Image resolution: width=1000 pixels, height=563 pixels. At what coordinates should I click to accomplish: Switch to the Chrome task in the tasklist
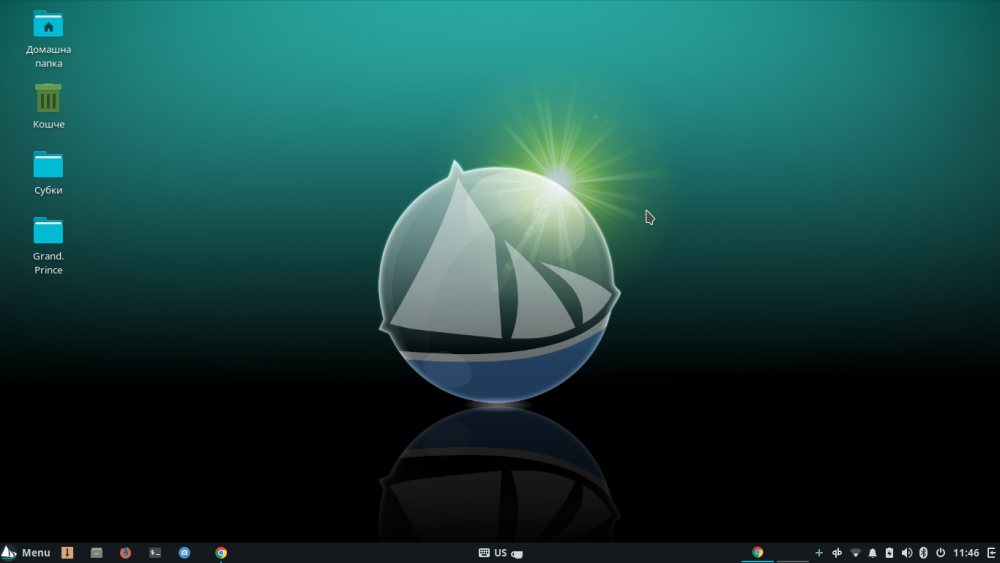pos(758,552)
